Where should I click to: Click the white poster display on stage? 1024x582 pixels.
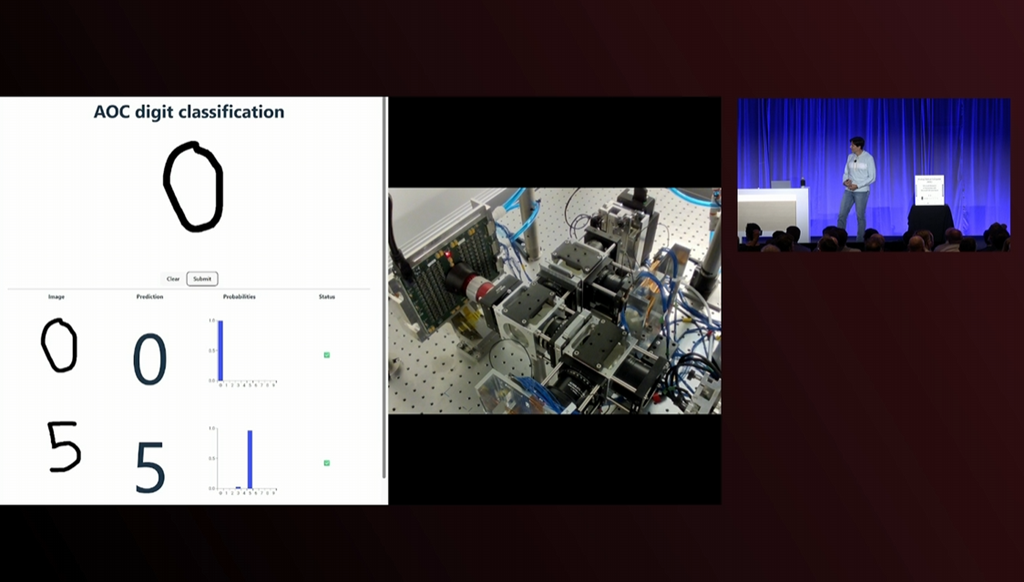929,189
